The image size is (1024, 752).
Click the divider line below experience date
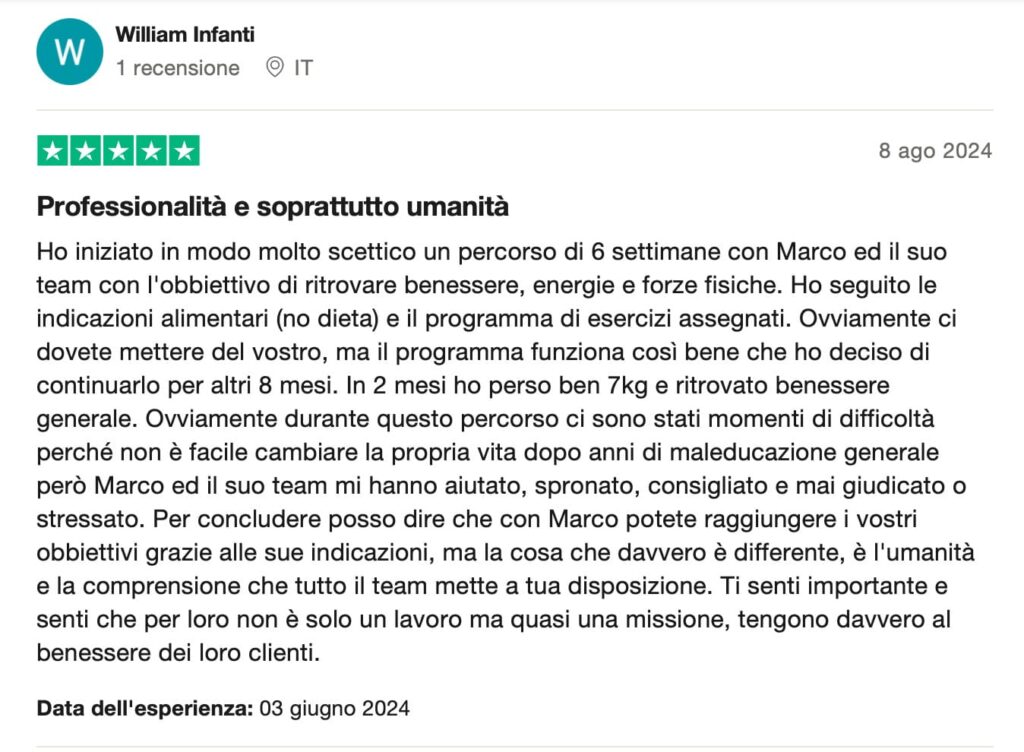515,747
